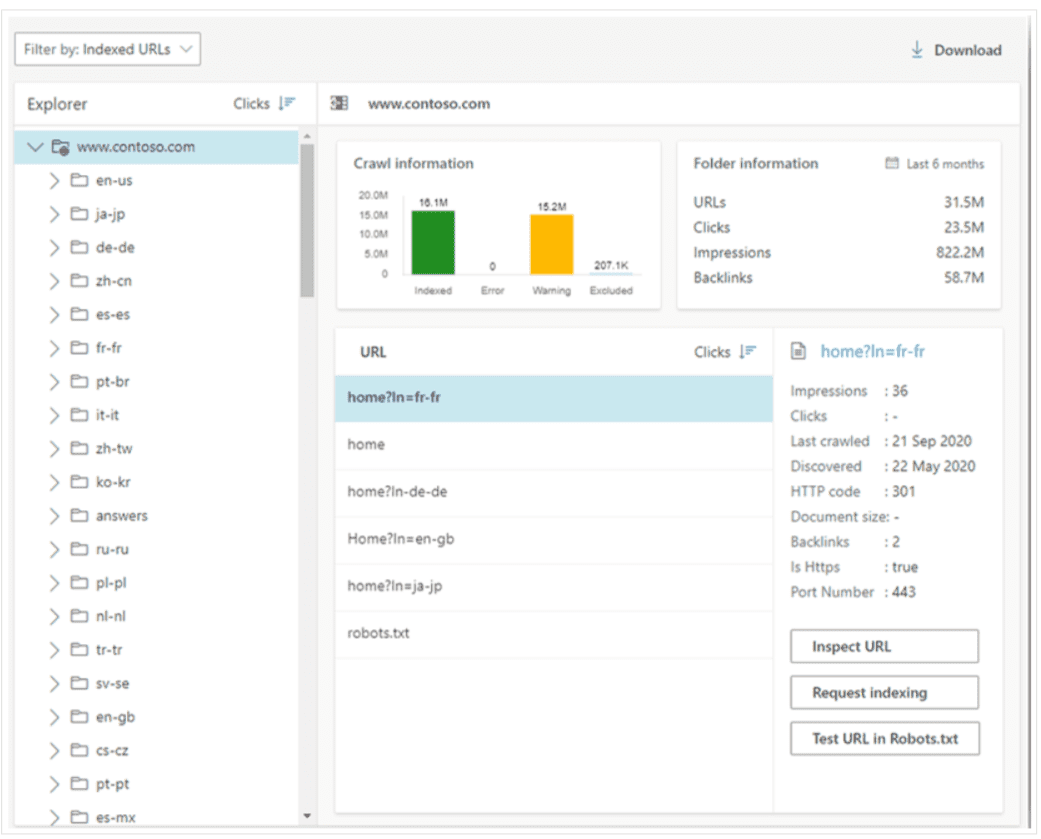The height and width of the screenshot is (839, 1041).
Task: Click the zh-tw folder icon
Action: point(80,449)
